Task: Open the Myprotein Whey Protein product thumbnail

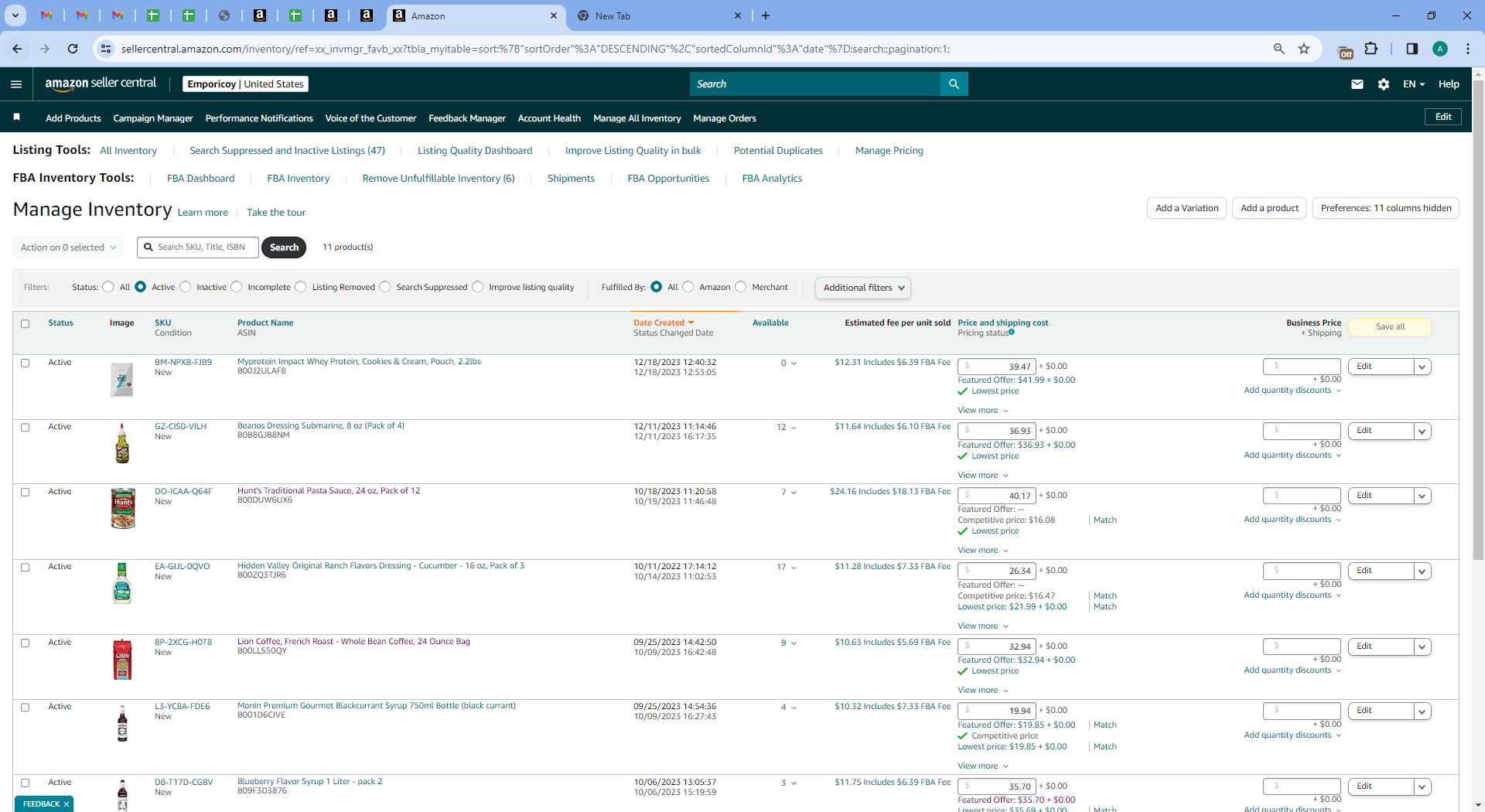Action: tap(121, 380)
